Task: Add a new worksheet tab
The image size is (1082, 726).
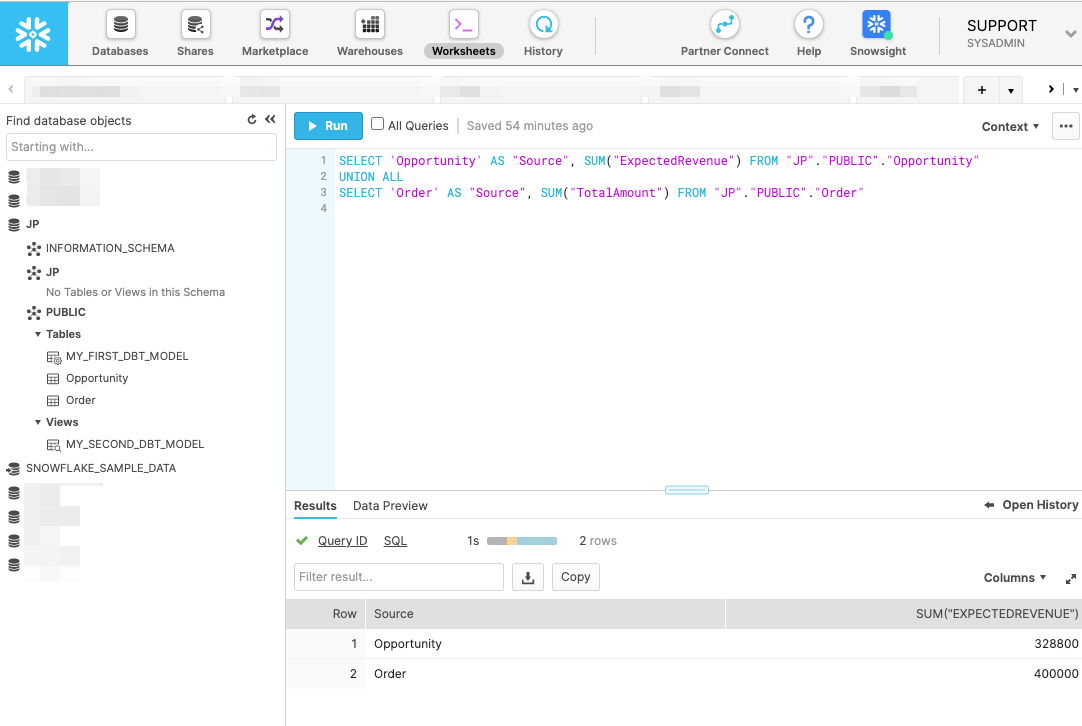Action: coord(982,90)
